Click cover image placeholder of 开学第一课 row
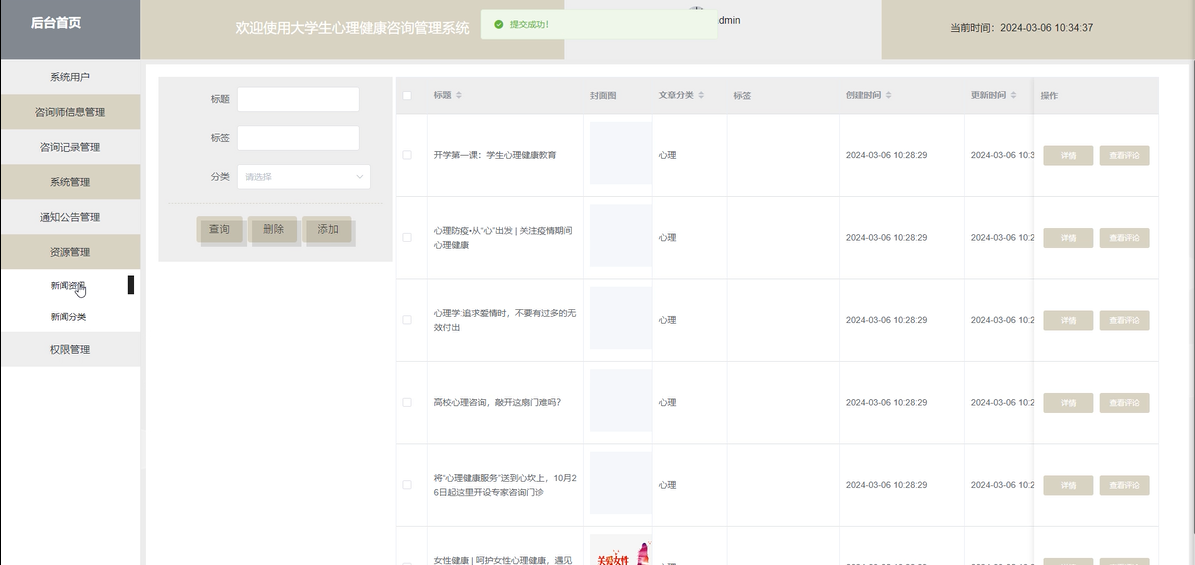The height and width of the screenshot is (565, 1195). click(x=620, y=153)
